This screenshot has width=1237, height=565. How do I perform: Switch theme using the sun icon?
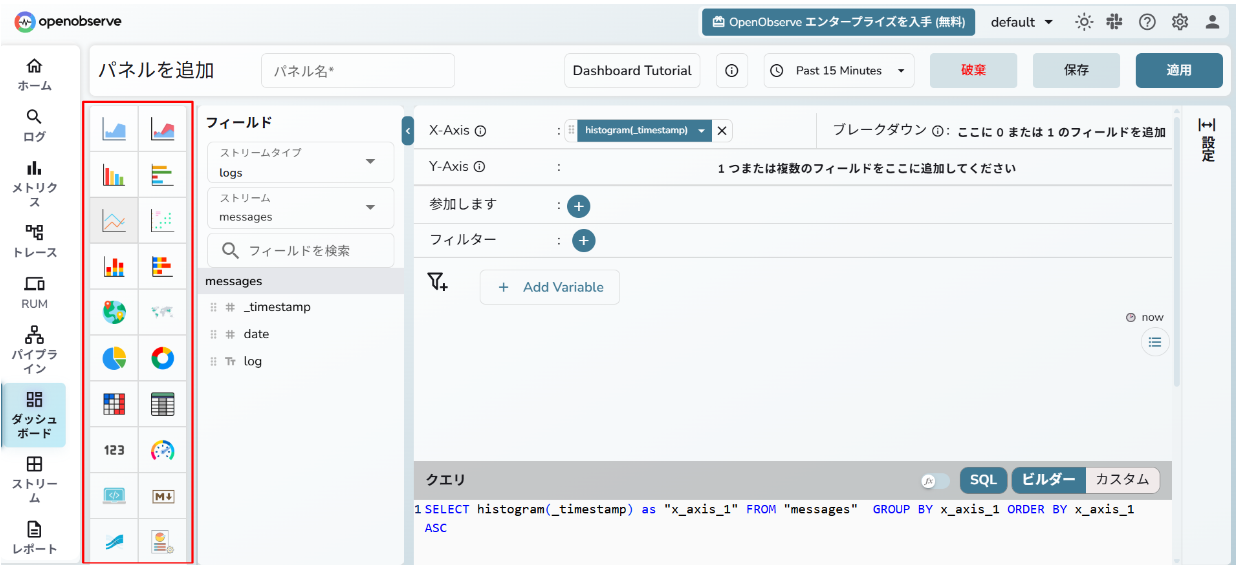pos(1084,22)
